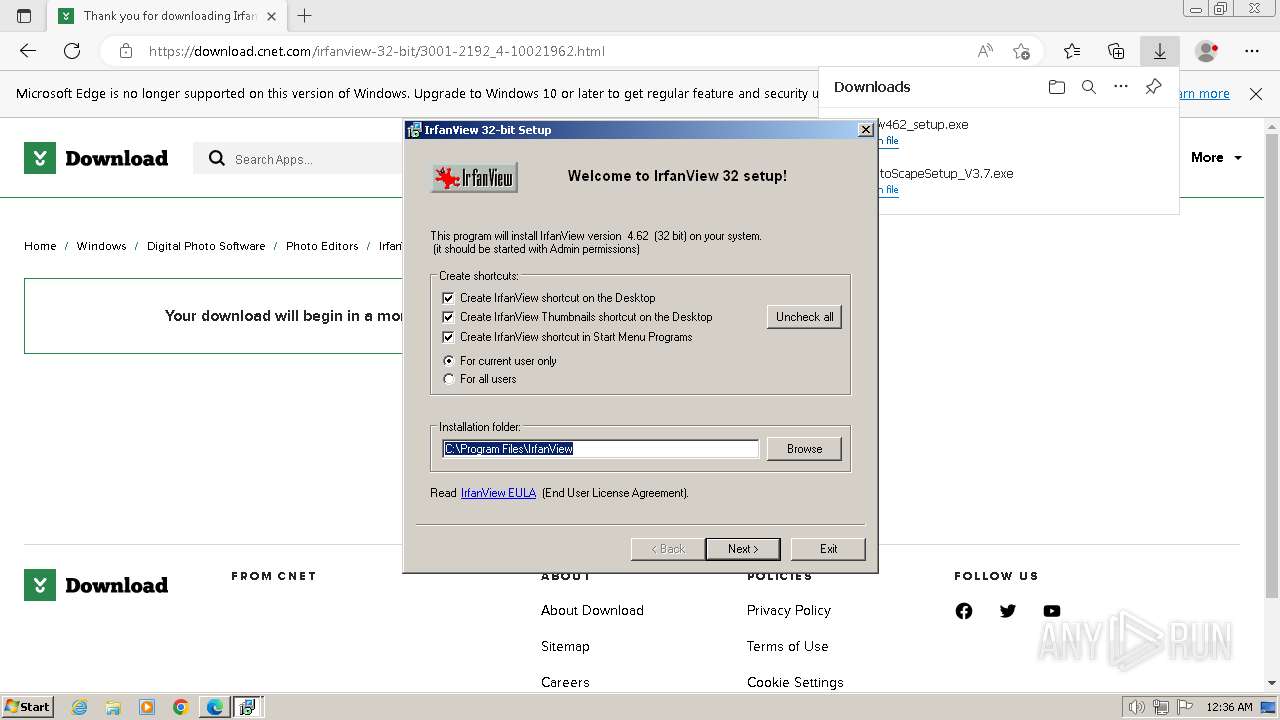Open the Favorites list icon

(1072, 51)
